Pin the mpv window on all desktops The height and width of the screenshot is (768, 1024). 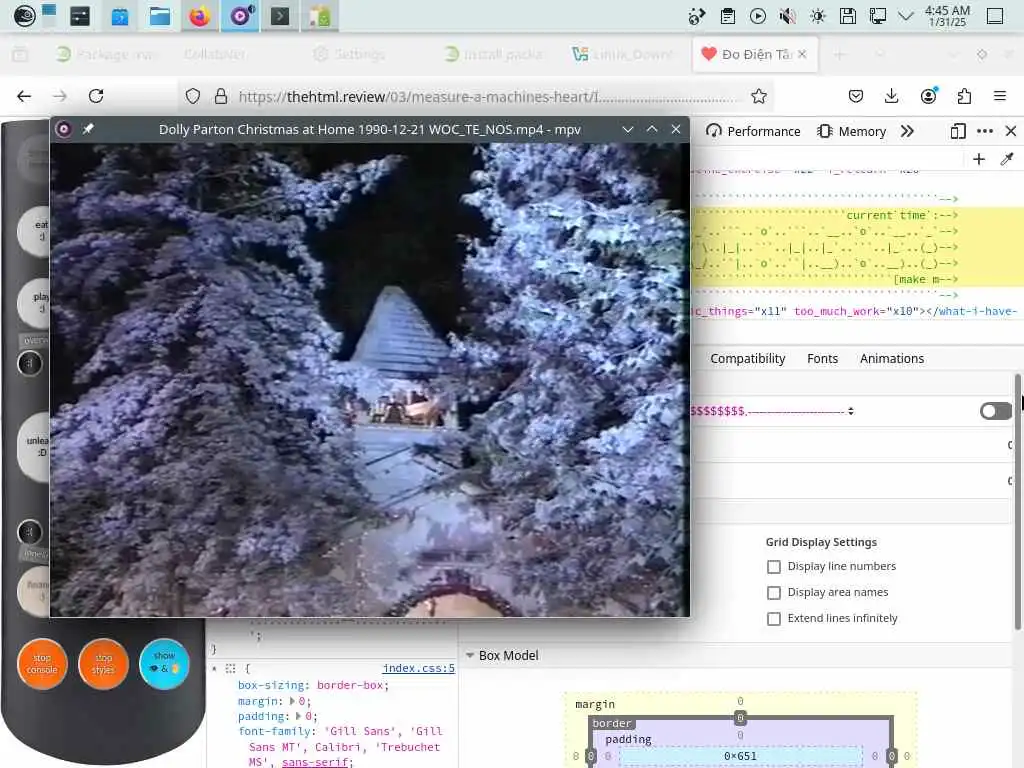(x=88, y=129)
